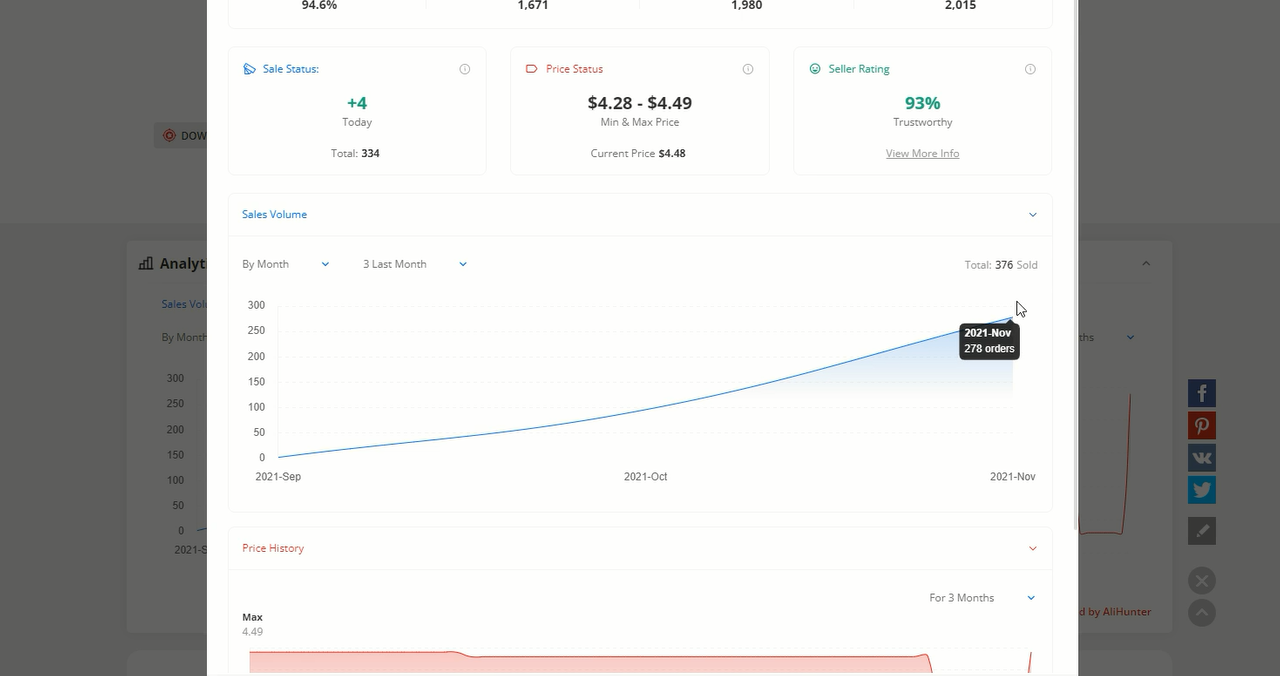Open the View More Info link
This screenshot has width=1280, height=676.
click(x=922, y=154)
